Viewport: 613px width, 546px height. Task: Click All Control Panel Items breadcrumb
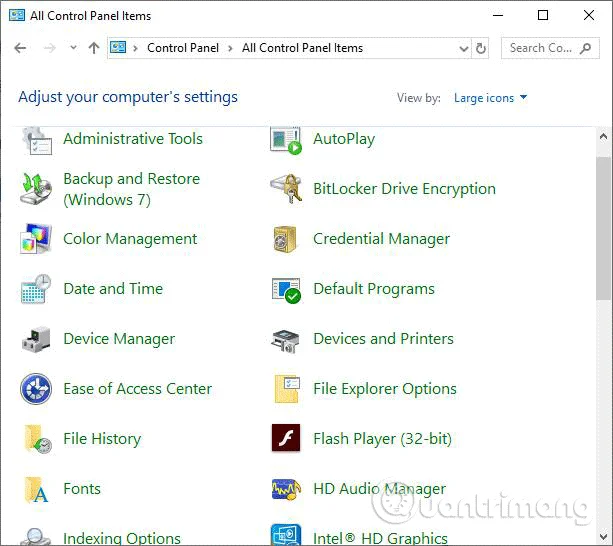point(302,48)
